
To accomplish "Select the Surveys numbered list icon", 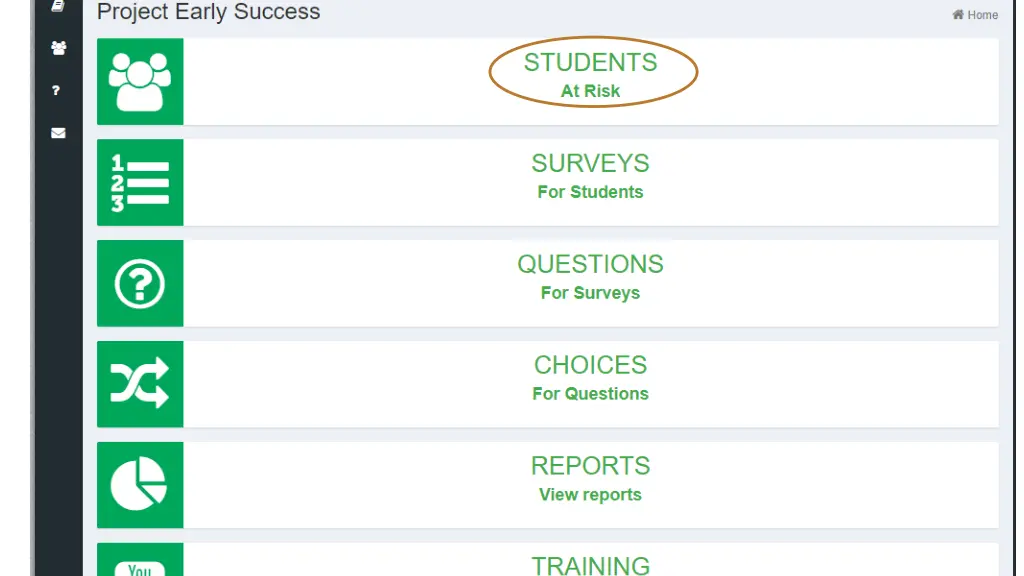I will point(140,182).
